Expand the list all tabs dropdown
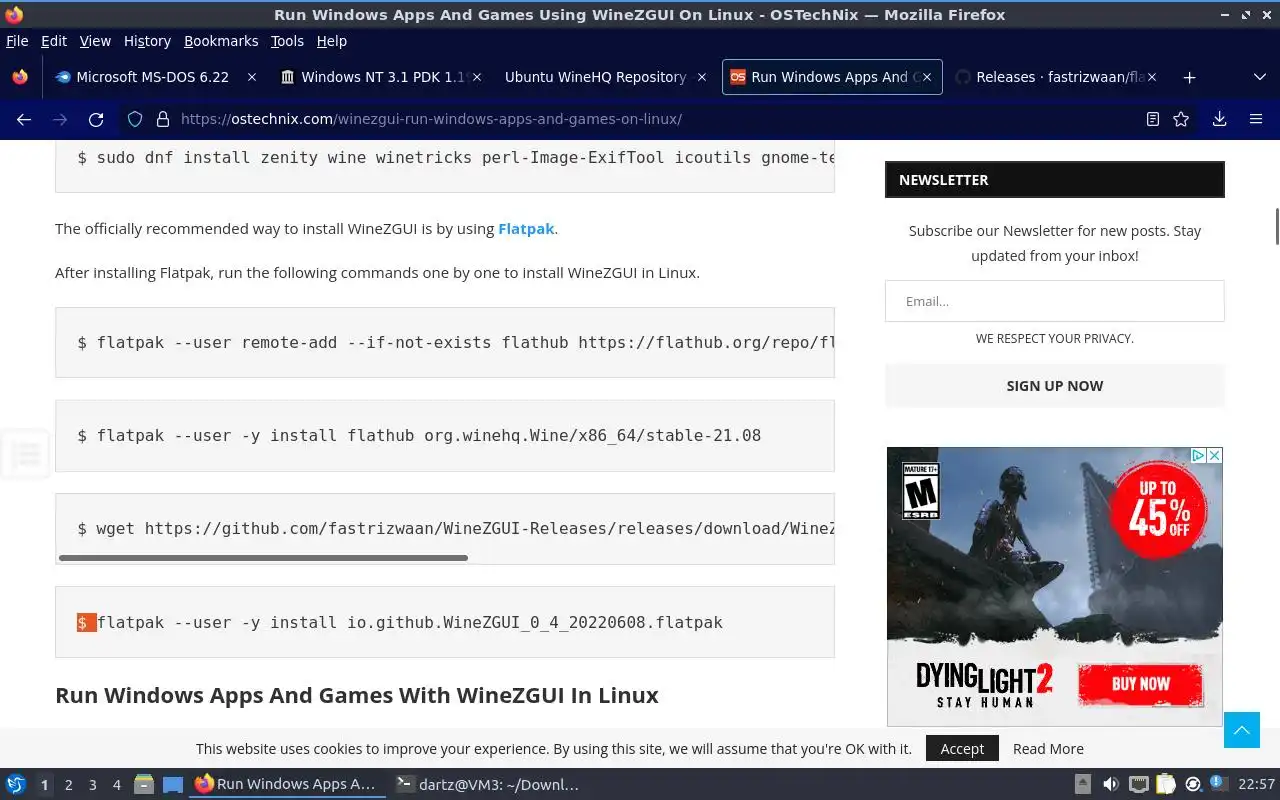Image resolution: width=1280 pixels, height=800 pixels. 1259,77
